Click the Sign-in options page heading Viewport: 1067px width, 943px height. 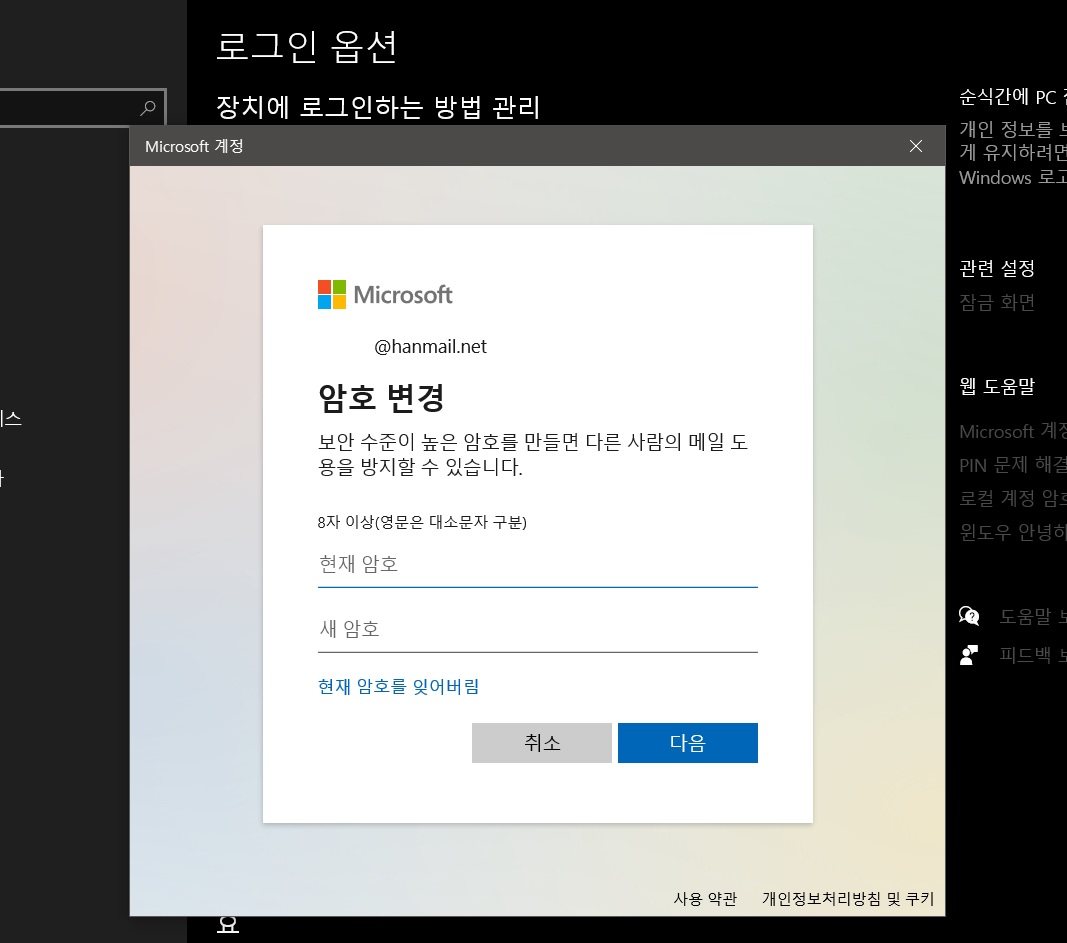tap(306, 47)
